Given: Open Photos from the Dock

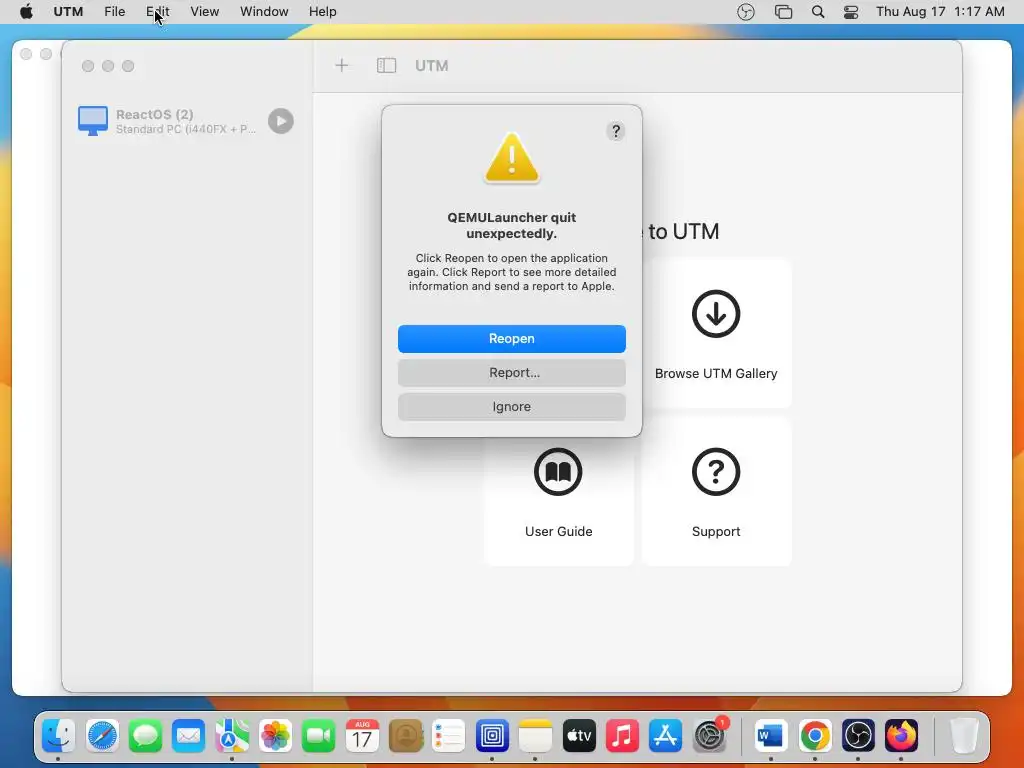Looking at the screenshot, I should pyautogui.click(x=276, y=736).
